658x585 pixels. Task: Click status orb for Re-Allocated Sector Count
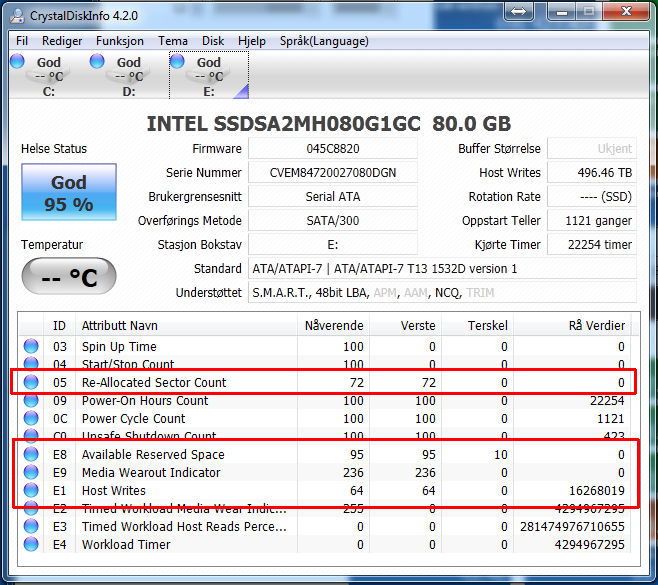point(31,382)
